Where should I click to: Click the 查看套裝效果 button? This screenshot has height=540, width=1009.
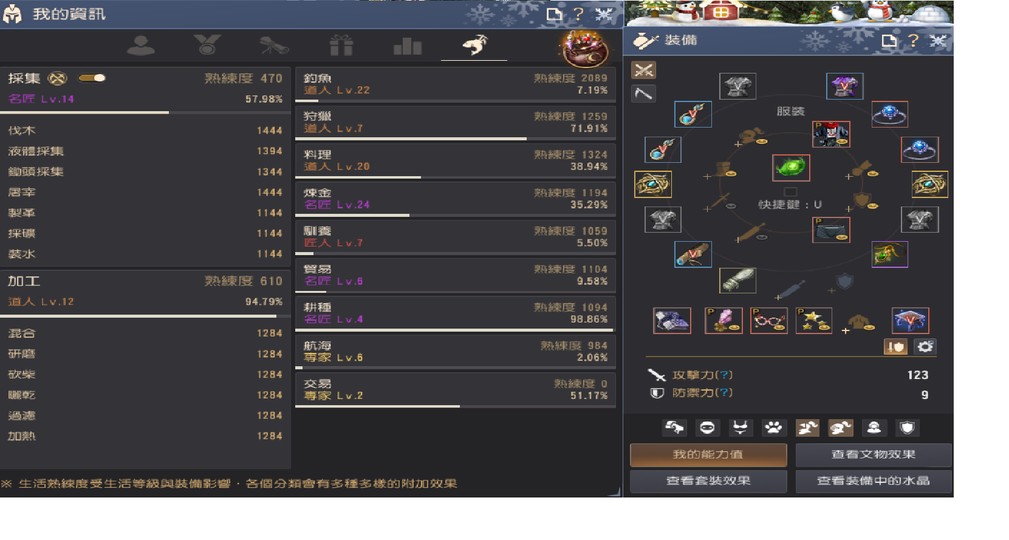tap(708, 481)
